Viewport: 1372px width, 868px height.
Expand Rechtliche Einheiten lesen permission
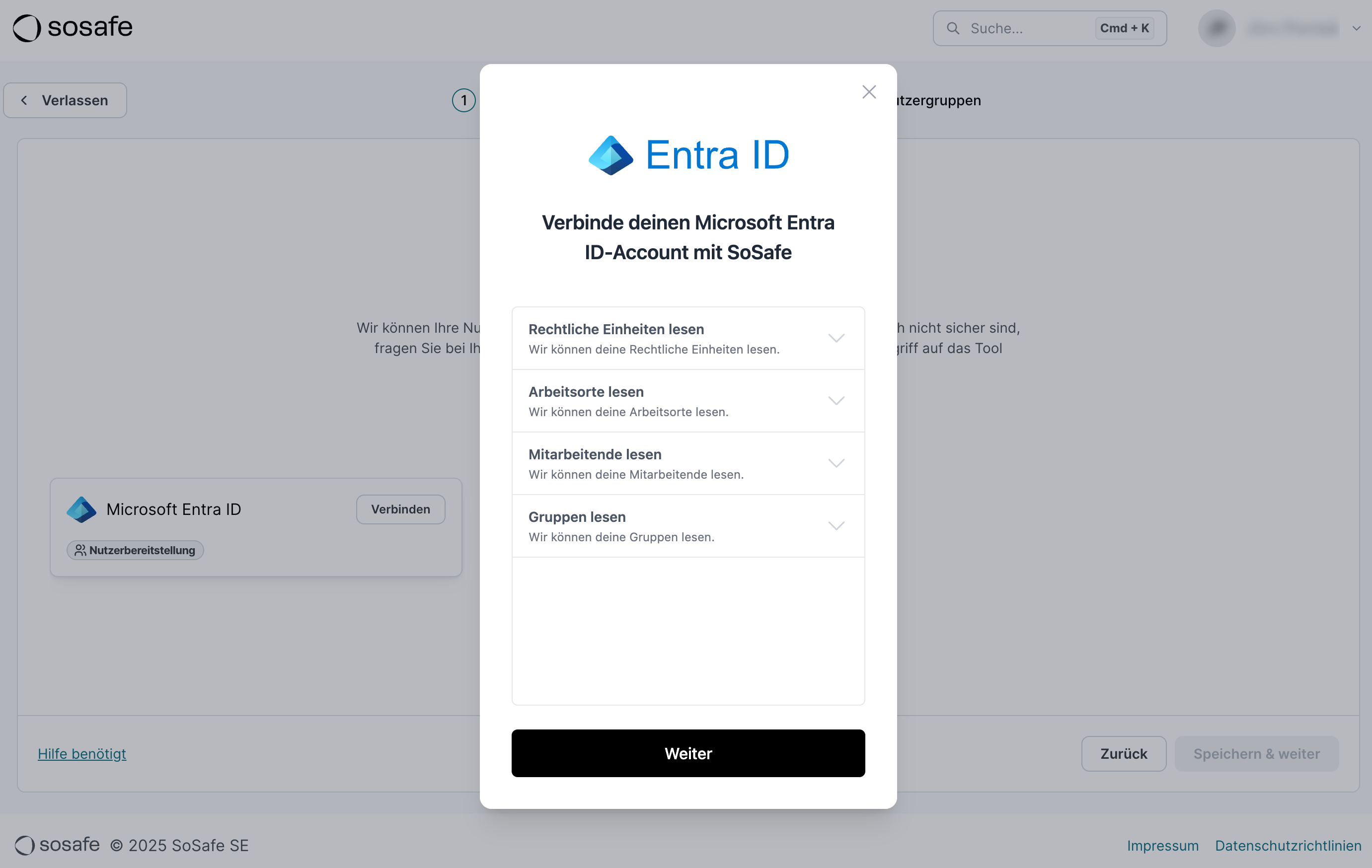click(836, 338)
